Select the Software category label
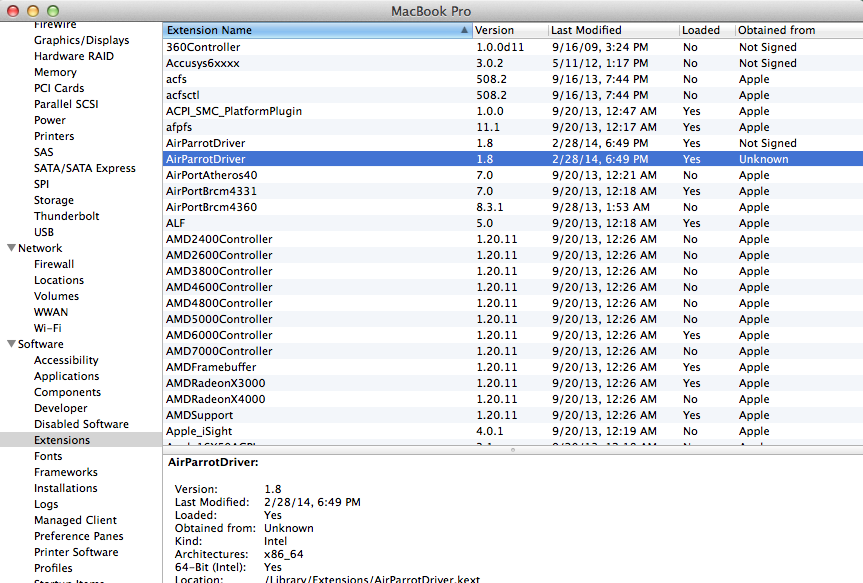This screenshot has width=863, height=583. (x=41, y=344)
